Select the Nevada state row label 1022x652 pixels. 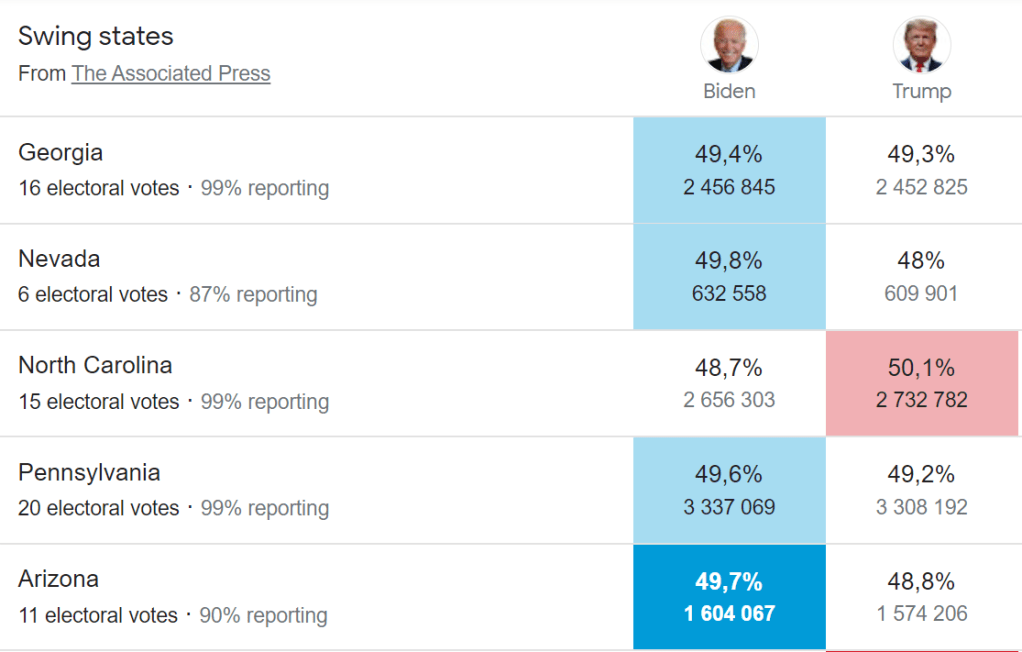tap(60, 259)
